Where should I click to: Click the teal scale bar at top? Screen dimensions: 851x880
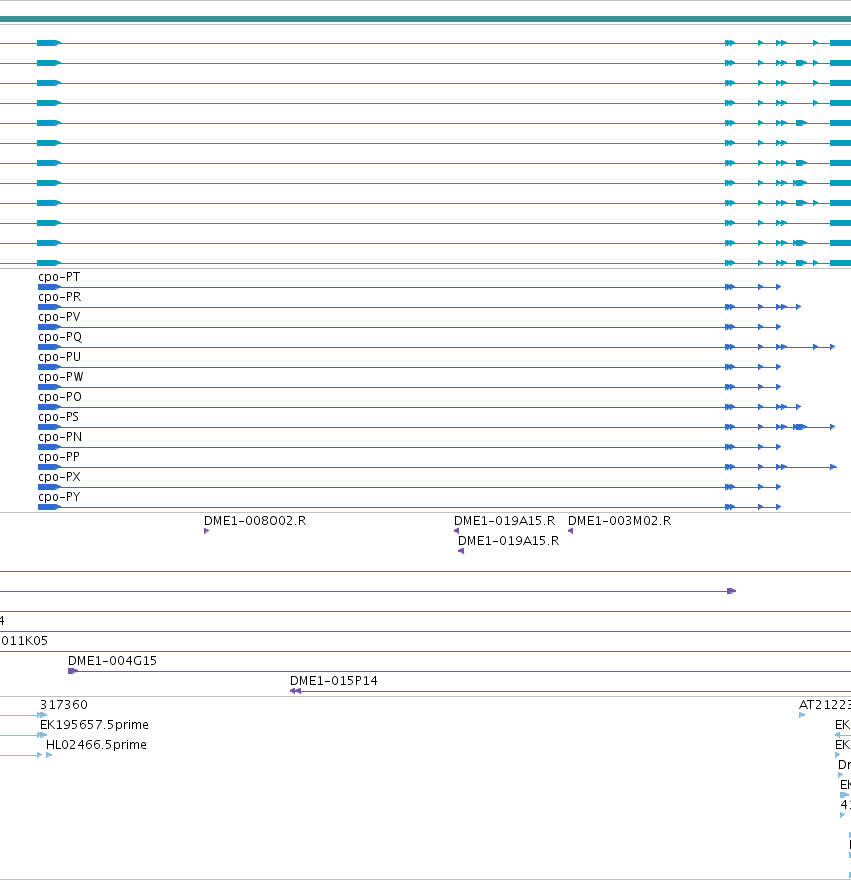pos(426,19)
